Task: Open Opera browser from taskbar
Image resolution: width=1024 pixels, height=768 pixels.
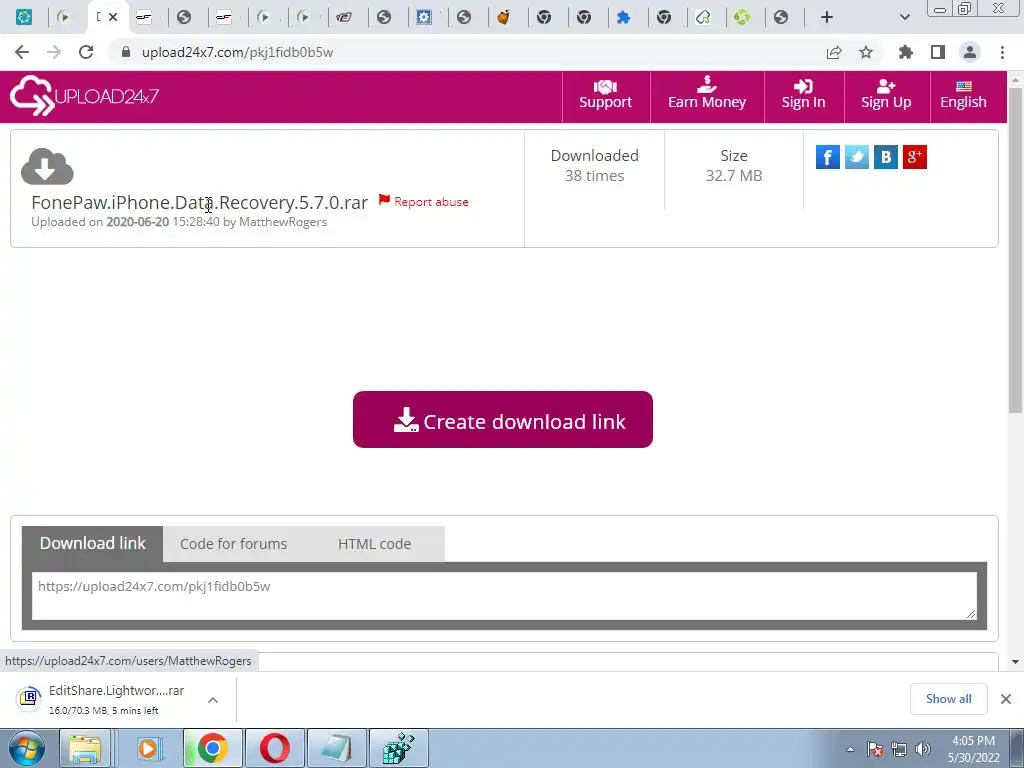Action: click(x=275, y=748)
